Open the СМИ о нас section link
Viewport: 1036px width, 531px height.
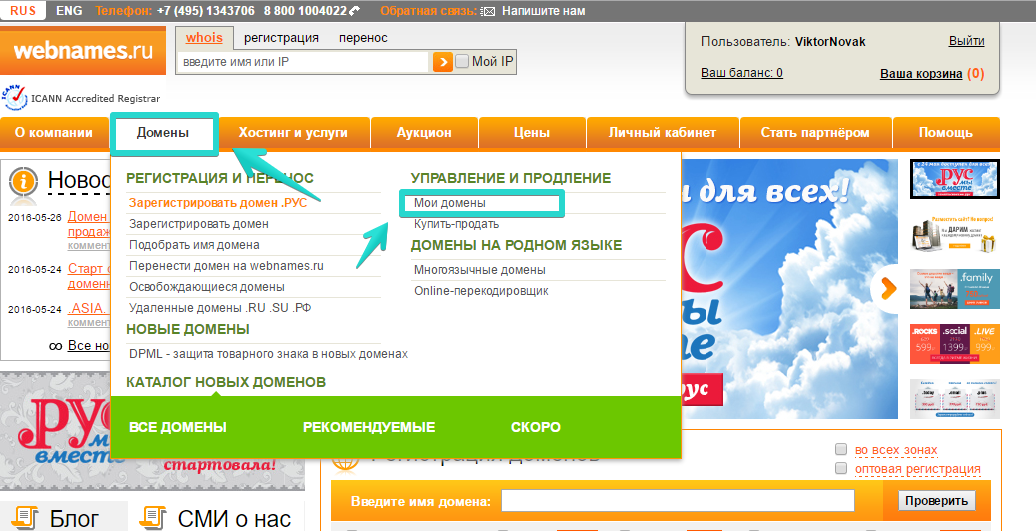click(x=234, y=519)
